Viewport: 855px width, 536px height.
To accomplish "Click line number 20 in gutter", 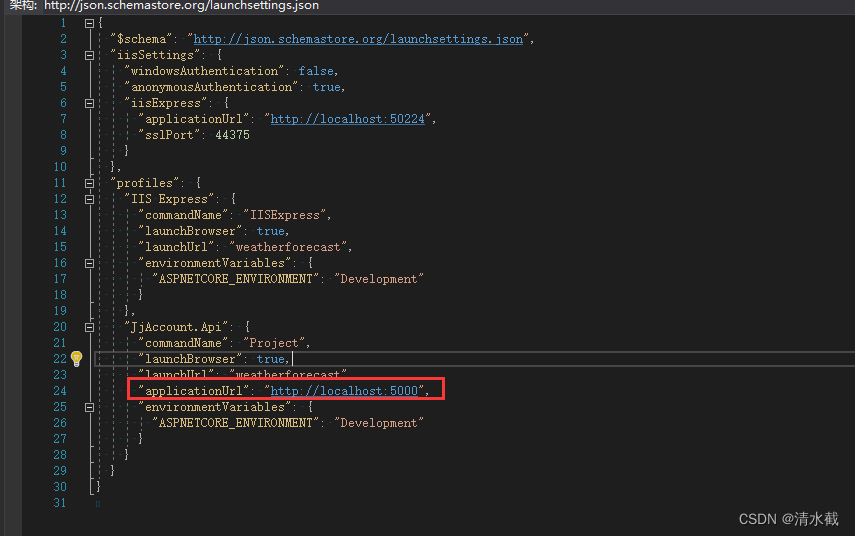I will (60, 327).
